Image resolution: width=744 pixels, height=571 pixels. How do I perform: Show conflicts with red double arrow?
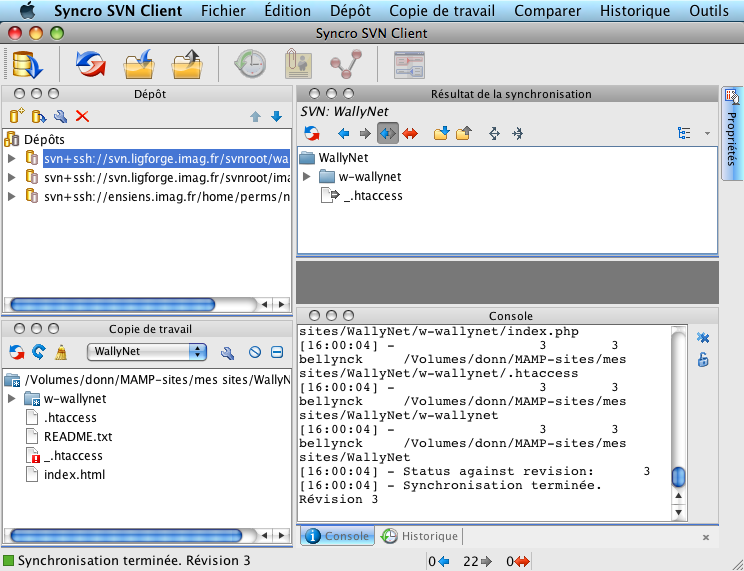[410, 134]
